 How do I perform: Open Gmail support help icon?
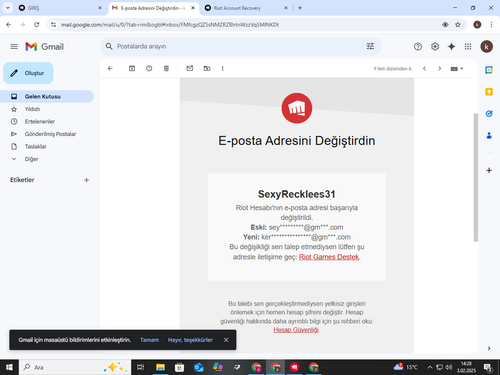point(418,46)
